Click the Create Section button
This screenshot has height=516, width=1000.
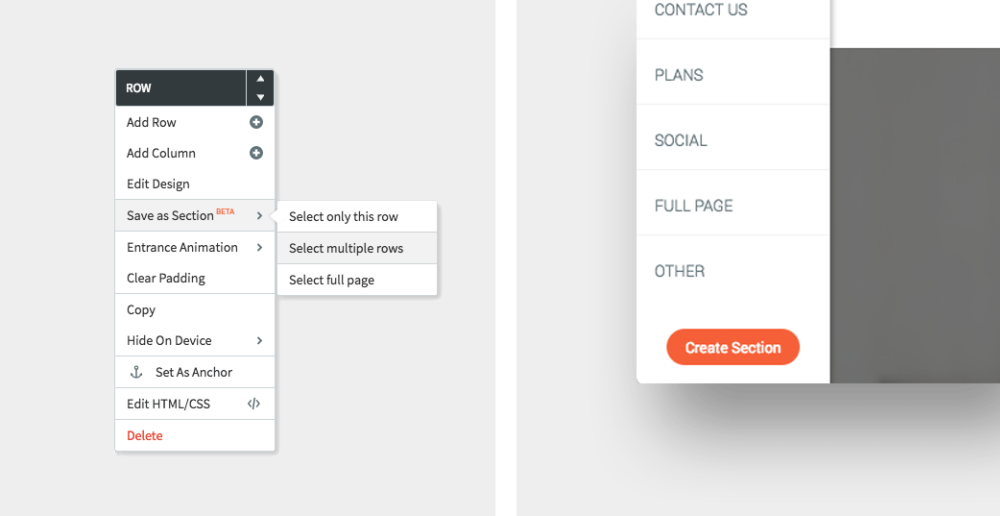point(733,348)
